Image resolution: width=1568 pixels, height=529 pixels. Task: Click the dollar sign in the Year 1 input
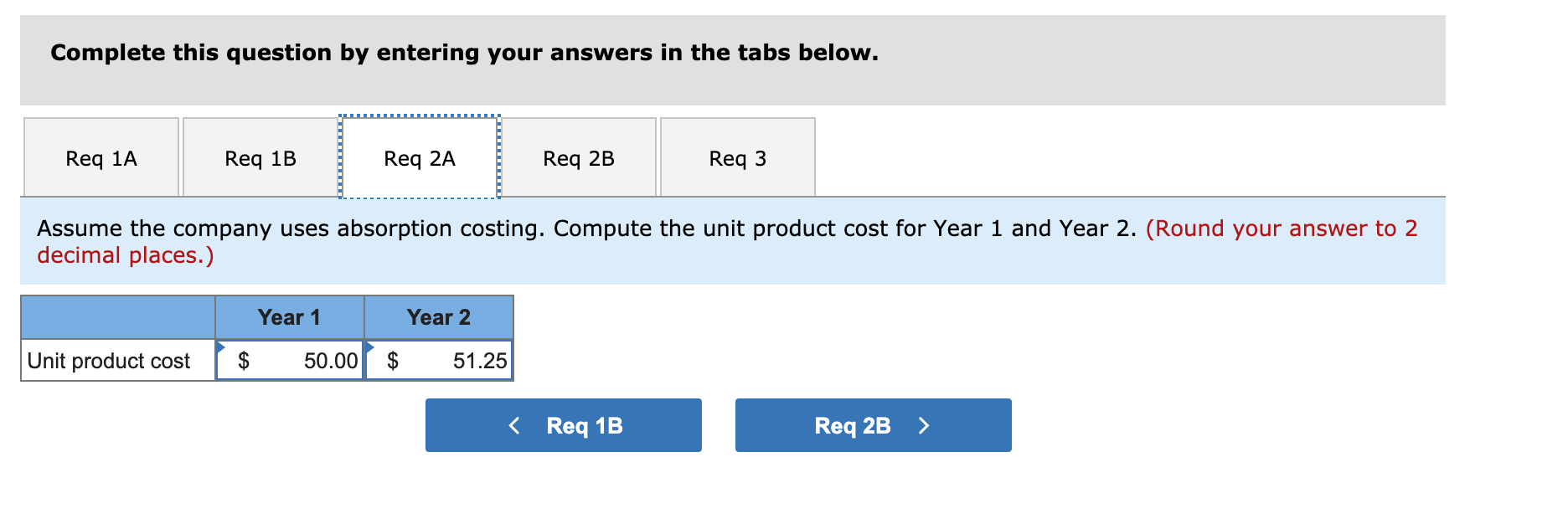[244, 361]
